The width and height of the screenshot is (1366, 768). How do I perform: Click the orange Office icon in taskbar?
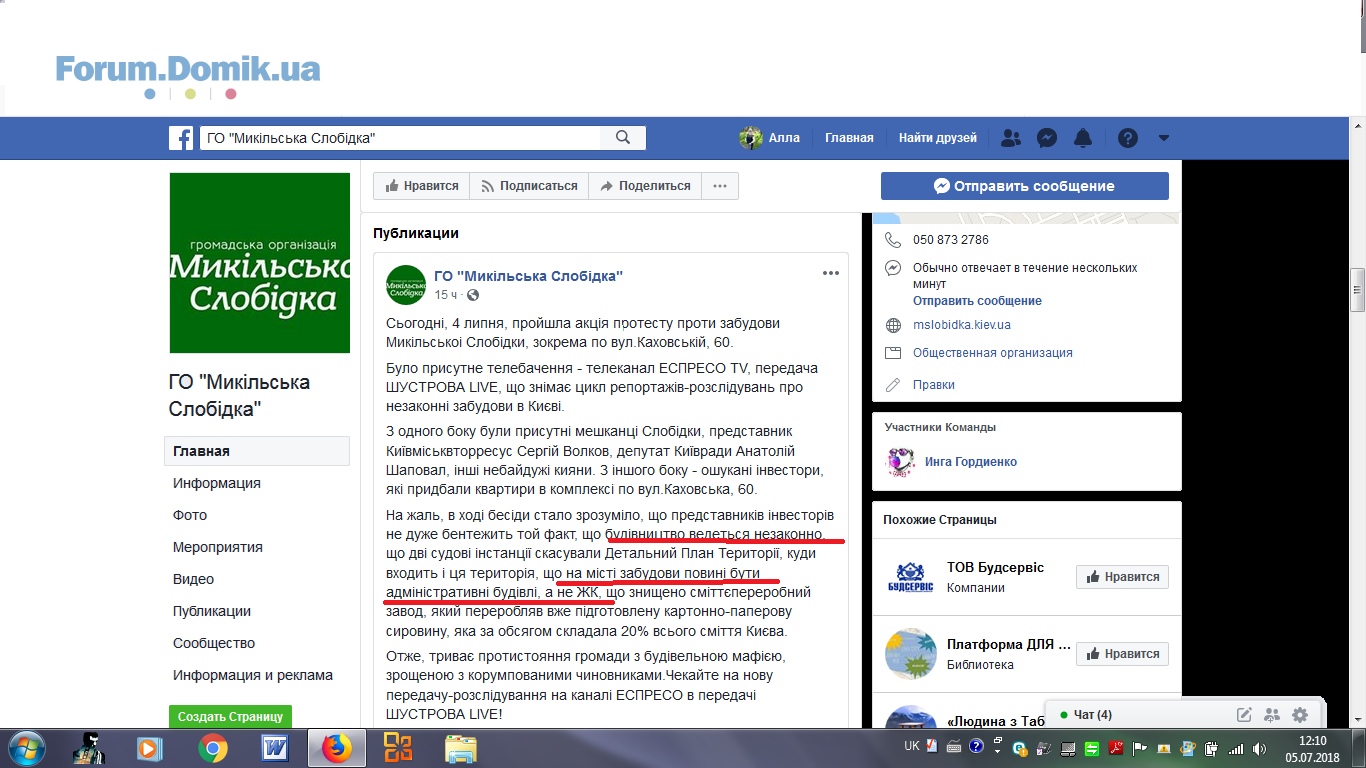tap(398, 748)
